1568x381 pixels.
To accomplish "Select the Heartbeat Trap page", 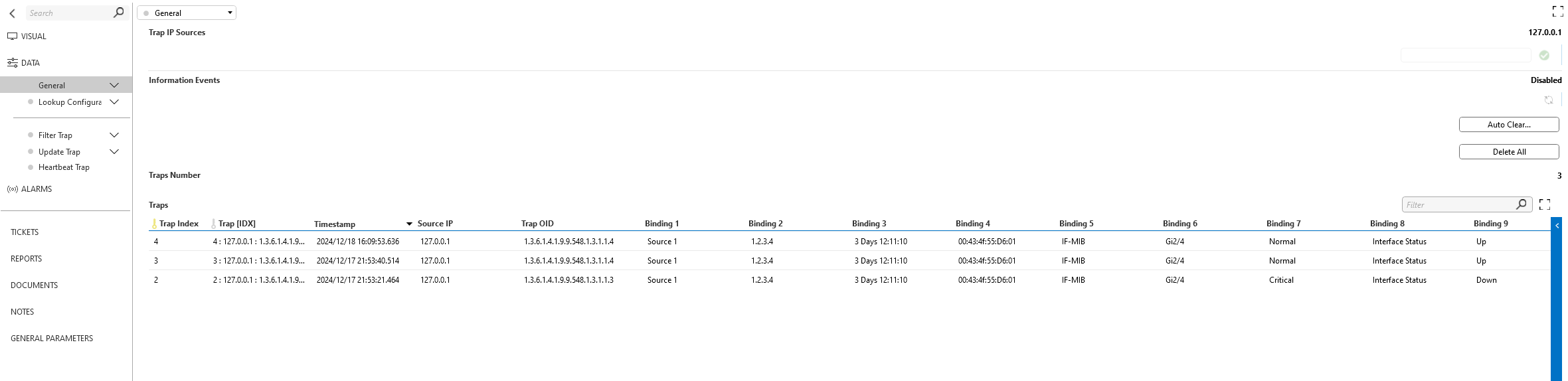I will click(64, 167).
